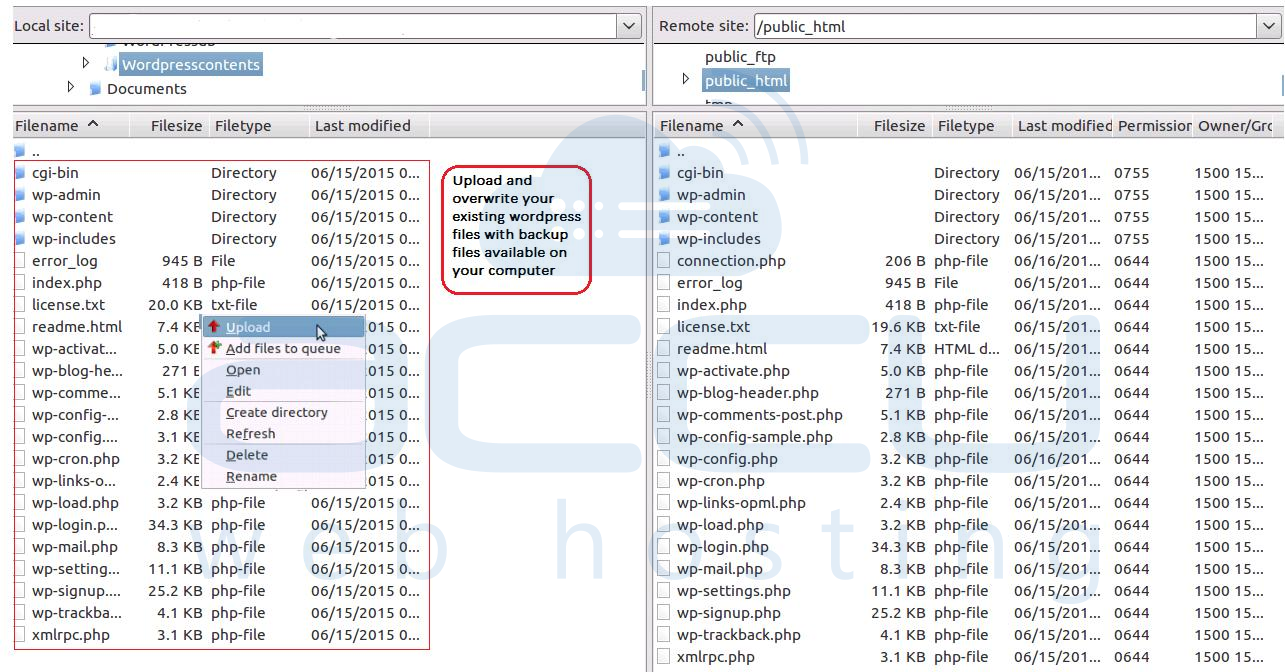Select local wp-cron.php file name
This screenshot has height=672, width=1285.
pos(76,459)
